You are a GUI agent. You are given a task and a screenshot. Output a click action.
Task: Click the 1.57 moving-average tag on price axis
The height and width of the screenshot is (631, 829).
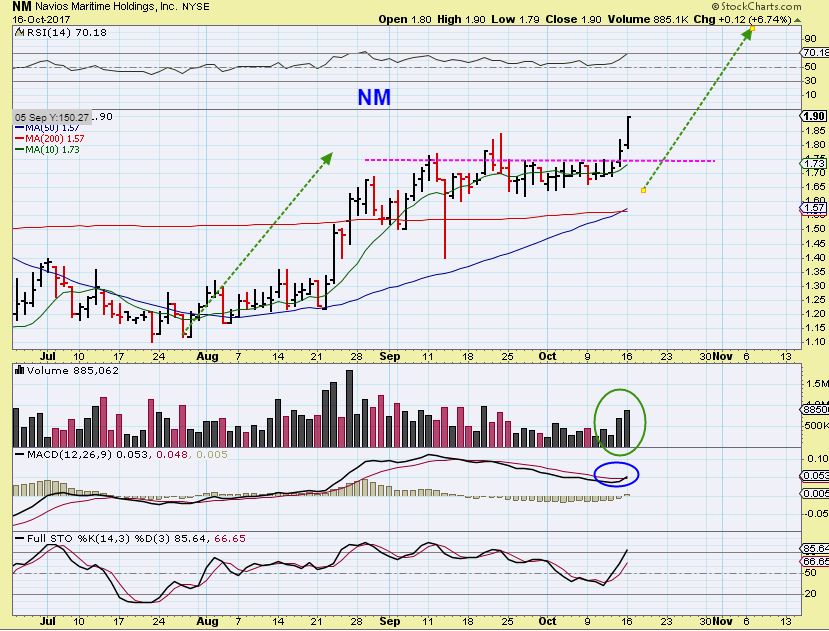(x=814, y=208)
